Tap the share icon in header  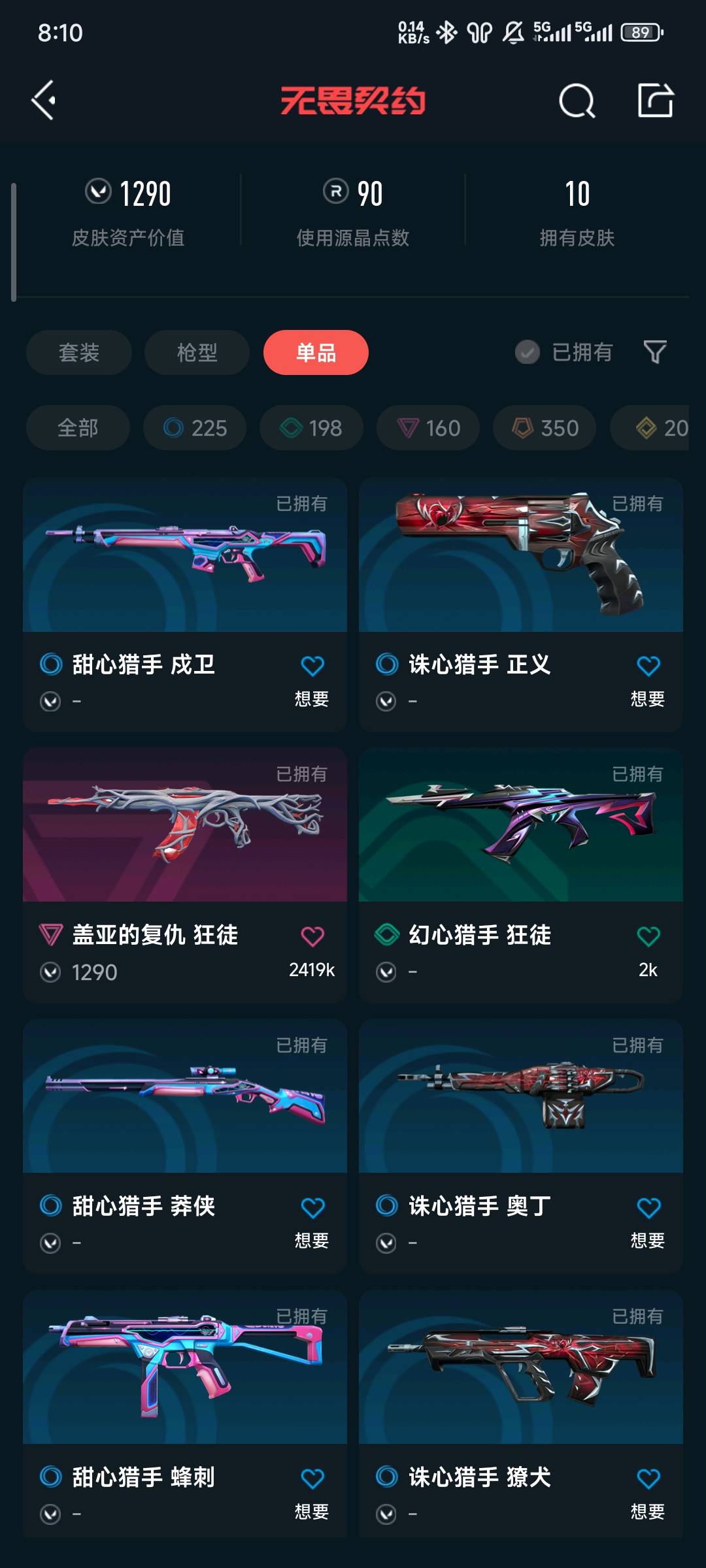(x=656, y=100)
